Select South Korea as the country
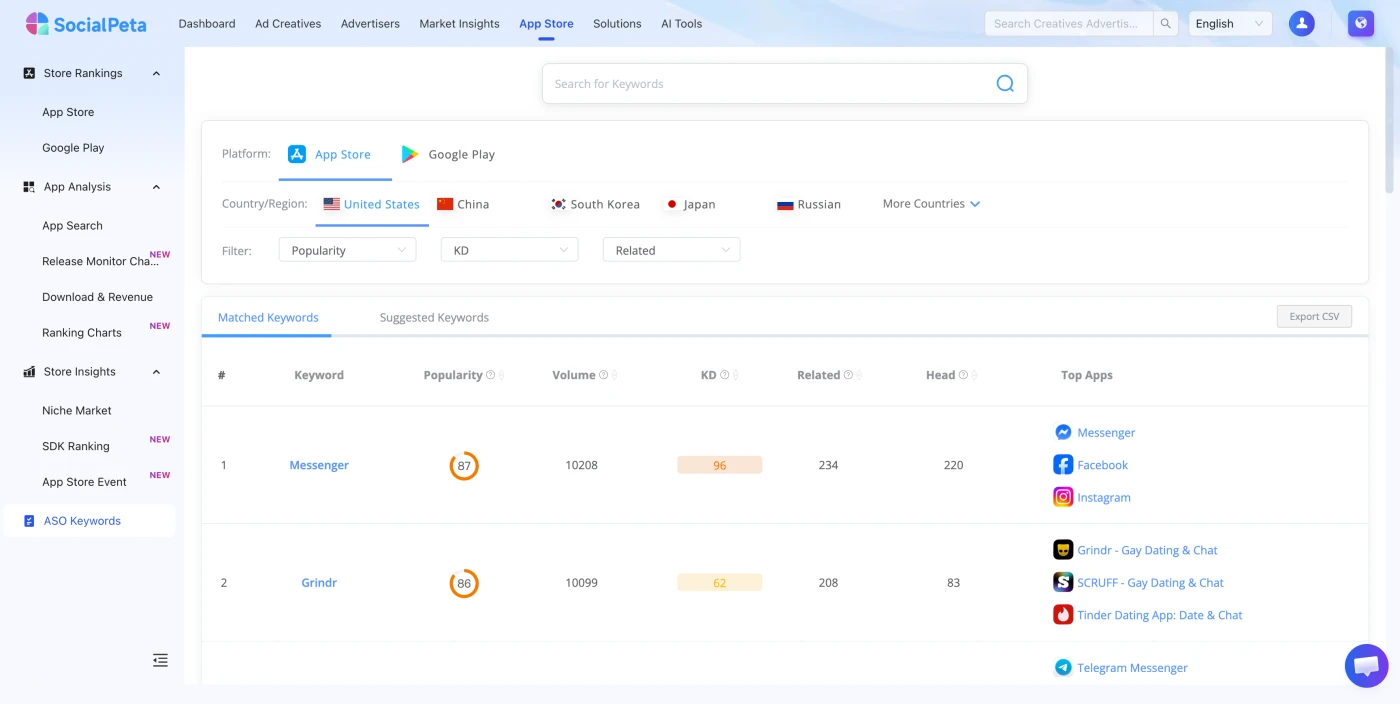This screenshot has width=1400, height=704. point(595,204)
